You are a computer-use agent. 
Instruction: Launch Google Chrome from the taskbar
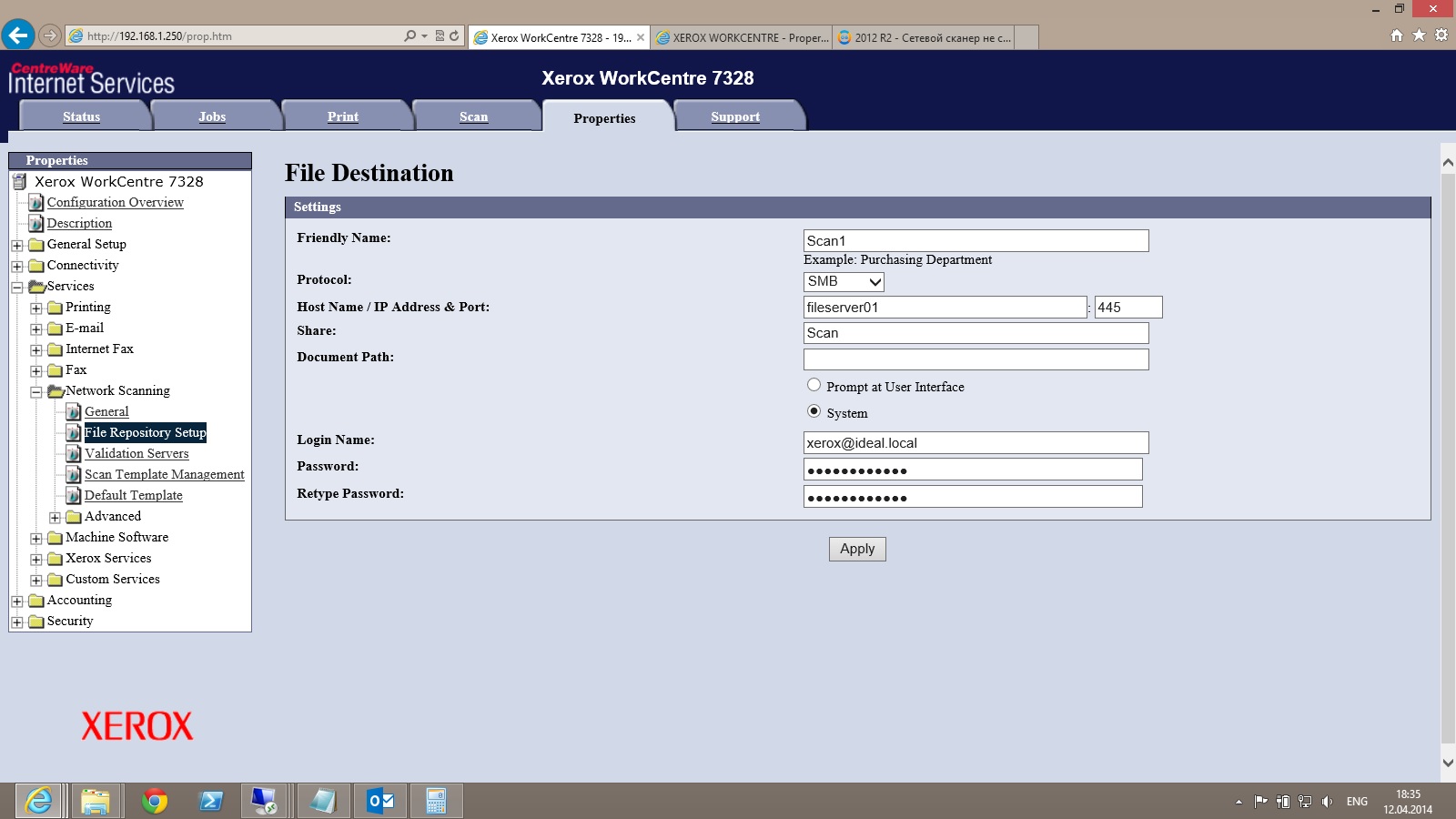click(x=155, y=801)
